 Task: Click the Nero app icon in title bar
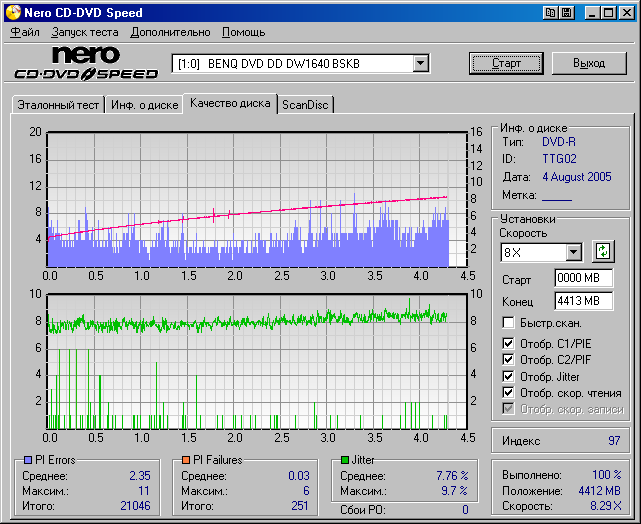[x=11, y=13]
